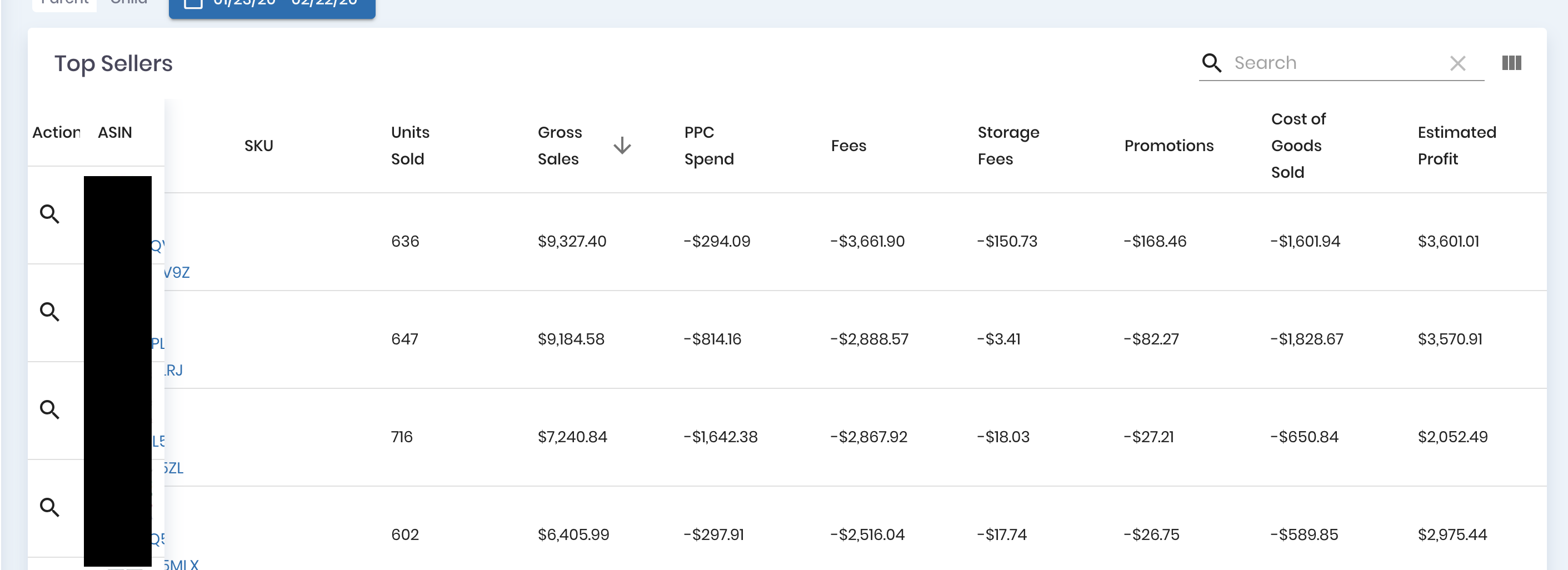Sort by the Storage Fees column header
The width and height of the screenshot is (1568, 570).
(1007, 146)
